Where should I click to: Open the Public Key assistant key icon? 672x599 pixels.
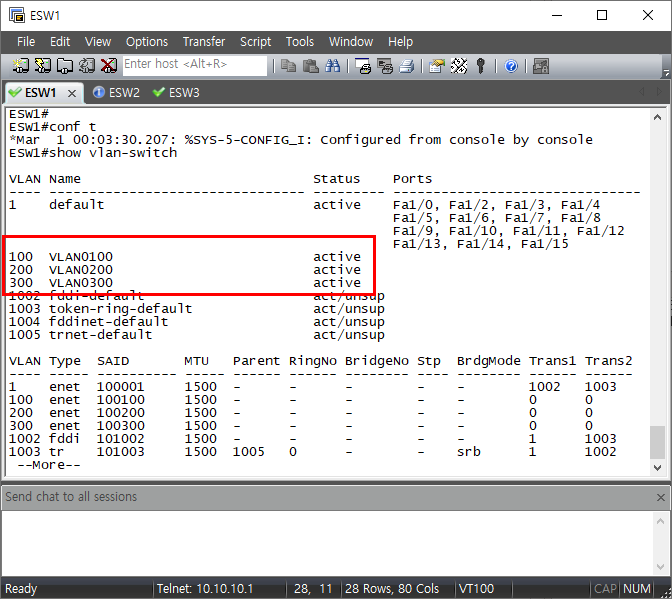click(x=480, y=66)
